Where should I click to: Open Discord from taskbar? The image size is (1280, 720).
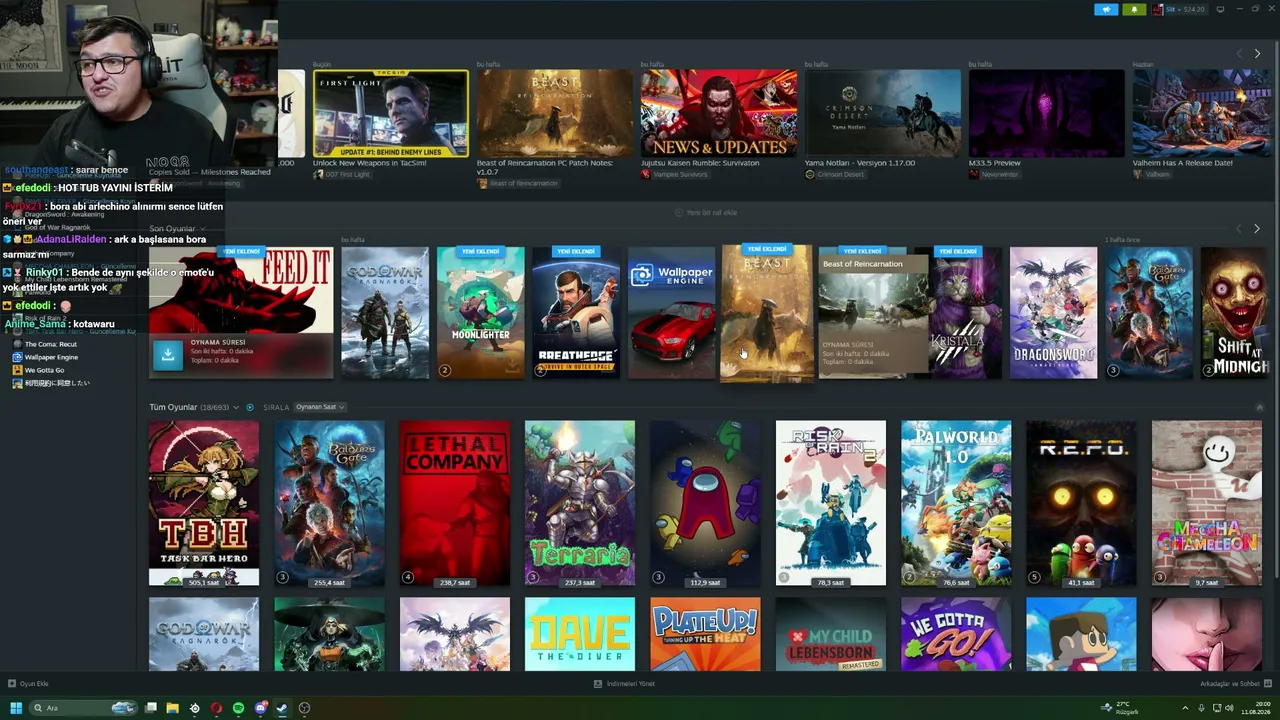260,708
